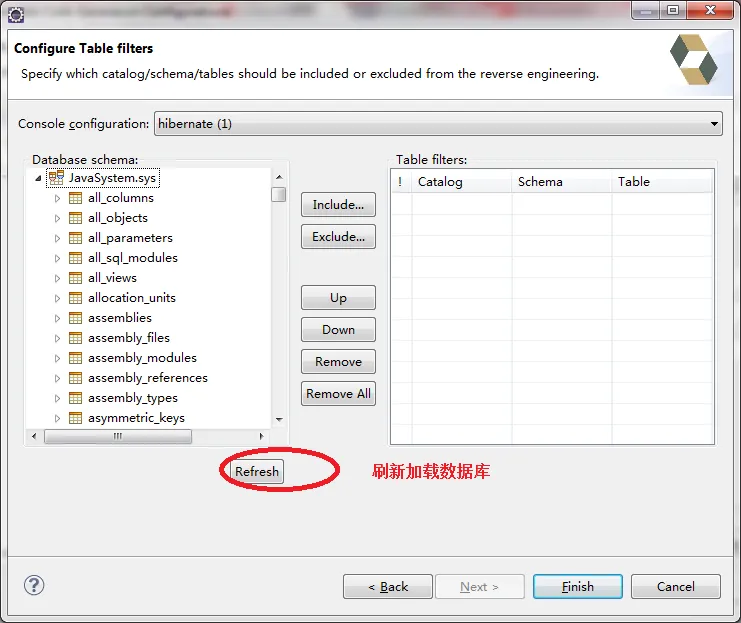Expand the assembly_files table node
Image resolution: width=741 pixels, height=623 pixels.
click(x=57, y=338)
